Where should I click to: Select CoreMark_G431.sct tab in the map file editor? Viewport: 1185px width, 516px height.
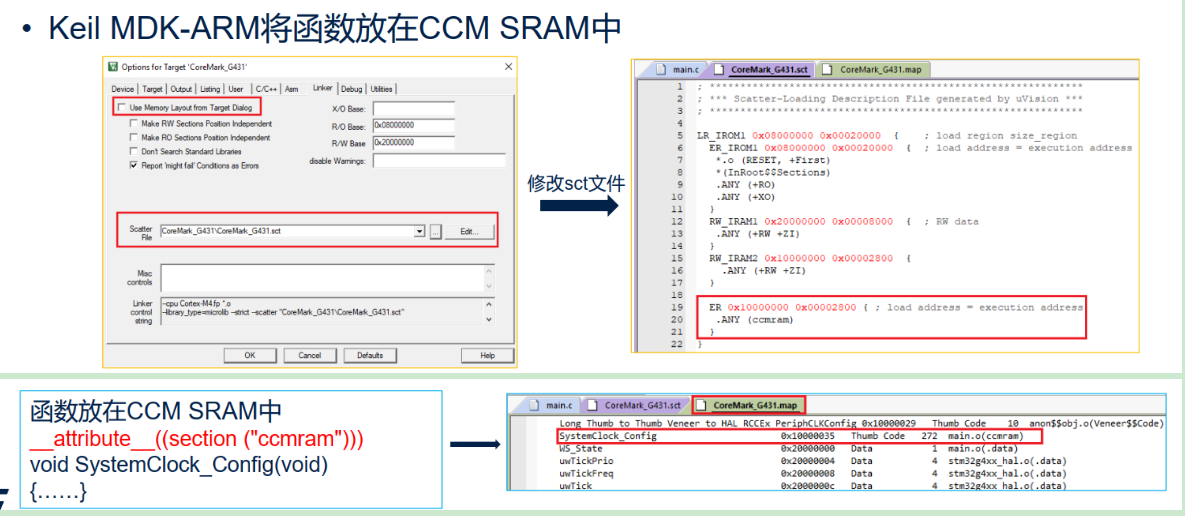(639, 404)
